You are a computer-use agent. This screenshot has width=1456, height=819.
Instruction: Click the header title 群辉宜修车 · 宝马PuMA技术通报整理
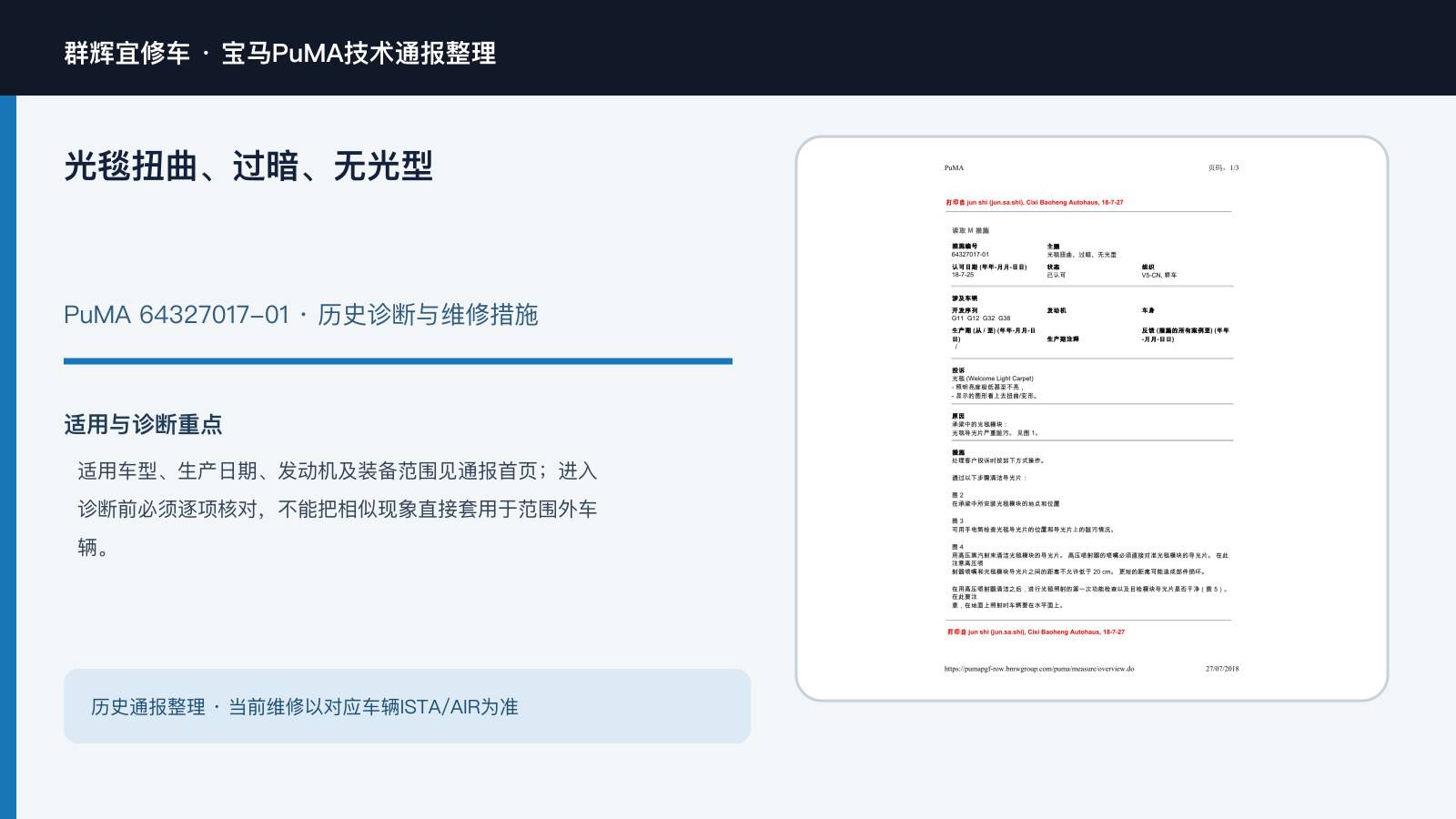[279, 53]
